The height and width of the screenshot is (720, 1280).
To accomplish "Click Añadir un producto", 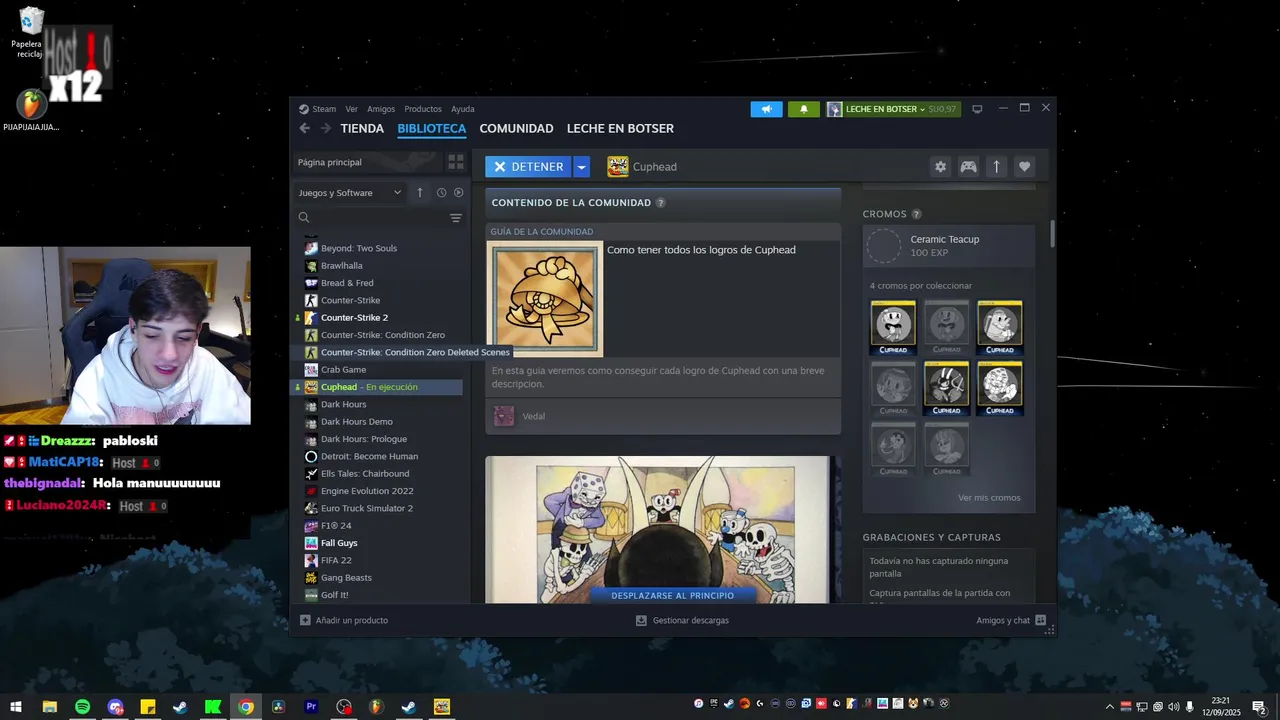I will tap(344, 620).
